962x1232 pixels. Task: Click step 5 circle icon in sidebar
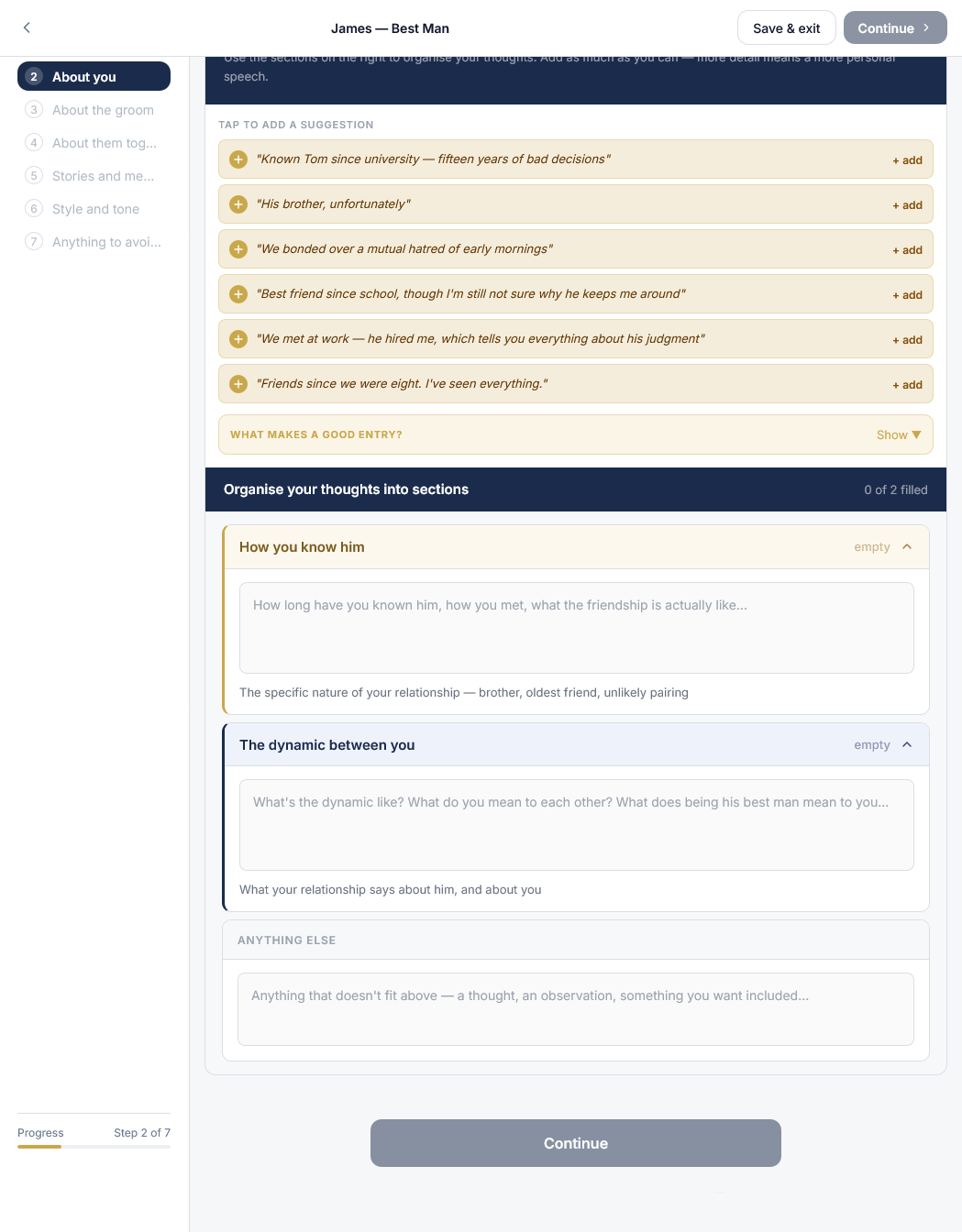34,176
